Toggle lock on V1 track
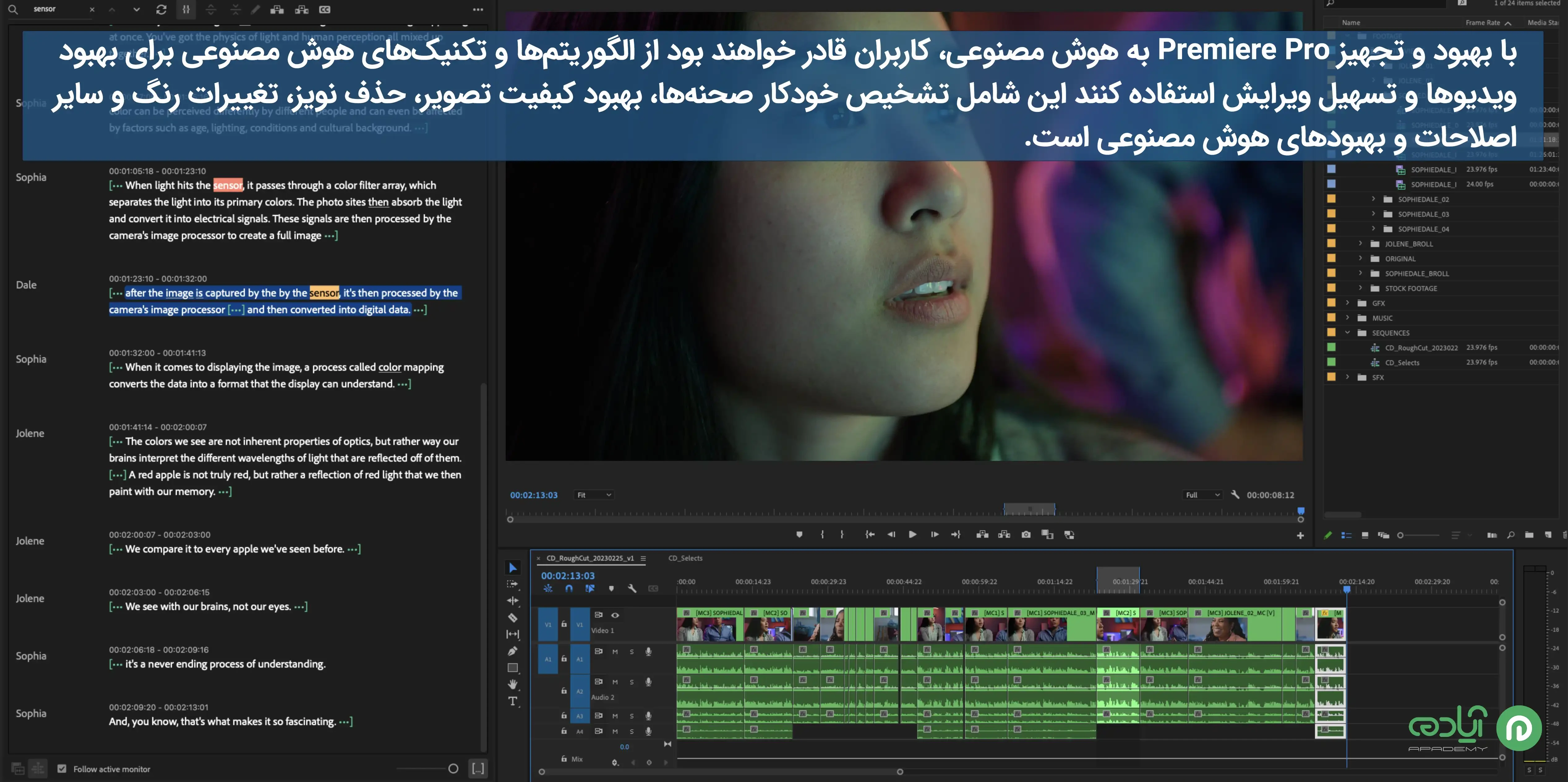Screen dimensions: 1568x782 click(564, 624)
